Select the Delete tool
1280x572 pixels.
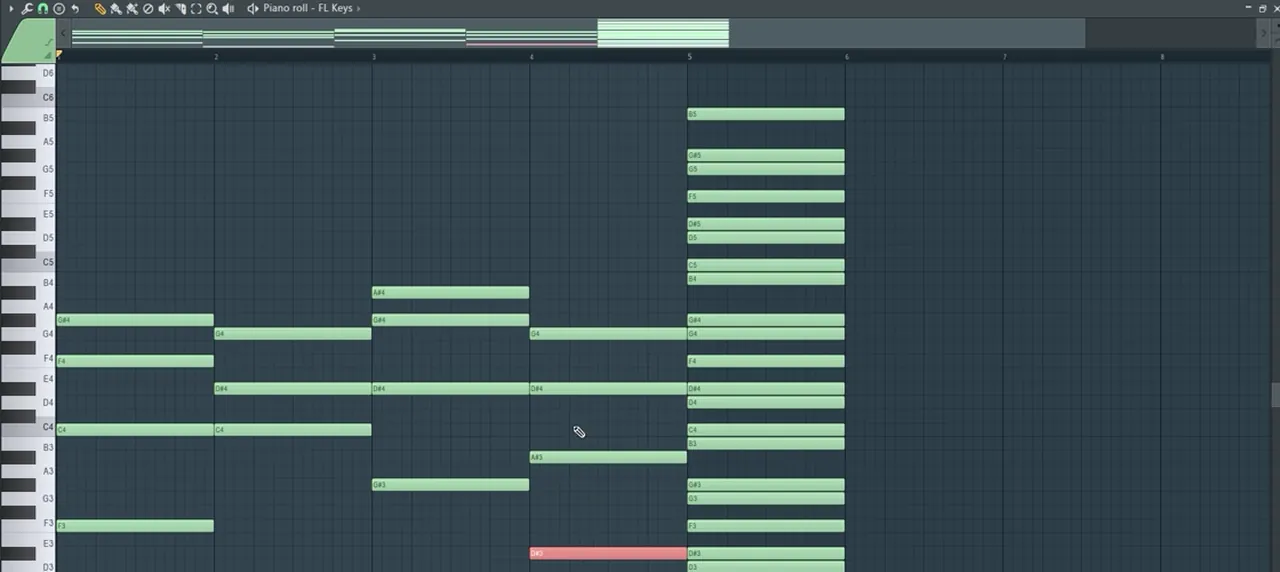(x=148, y=8)
